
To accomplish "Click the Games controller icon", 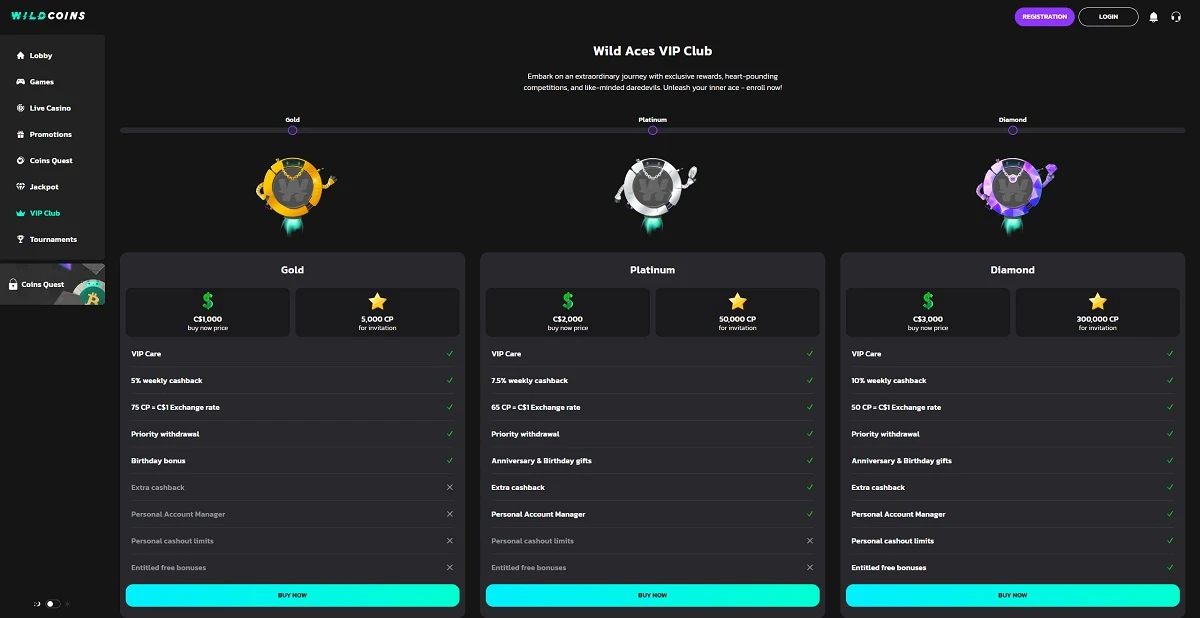I will tap(21, 82).
